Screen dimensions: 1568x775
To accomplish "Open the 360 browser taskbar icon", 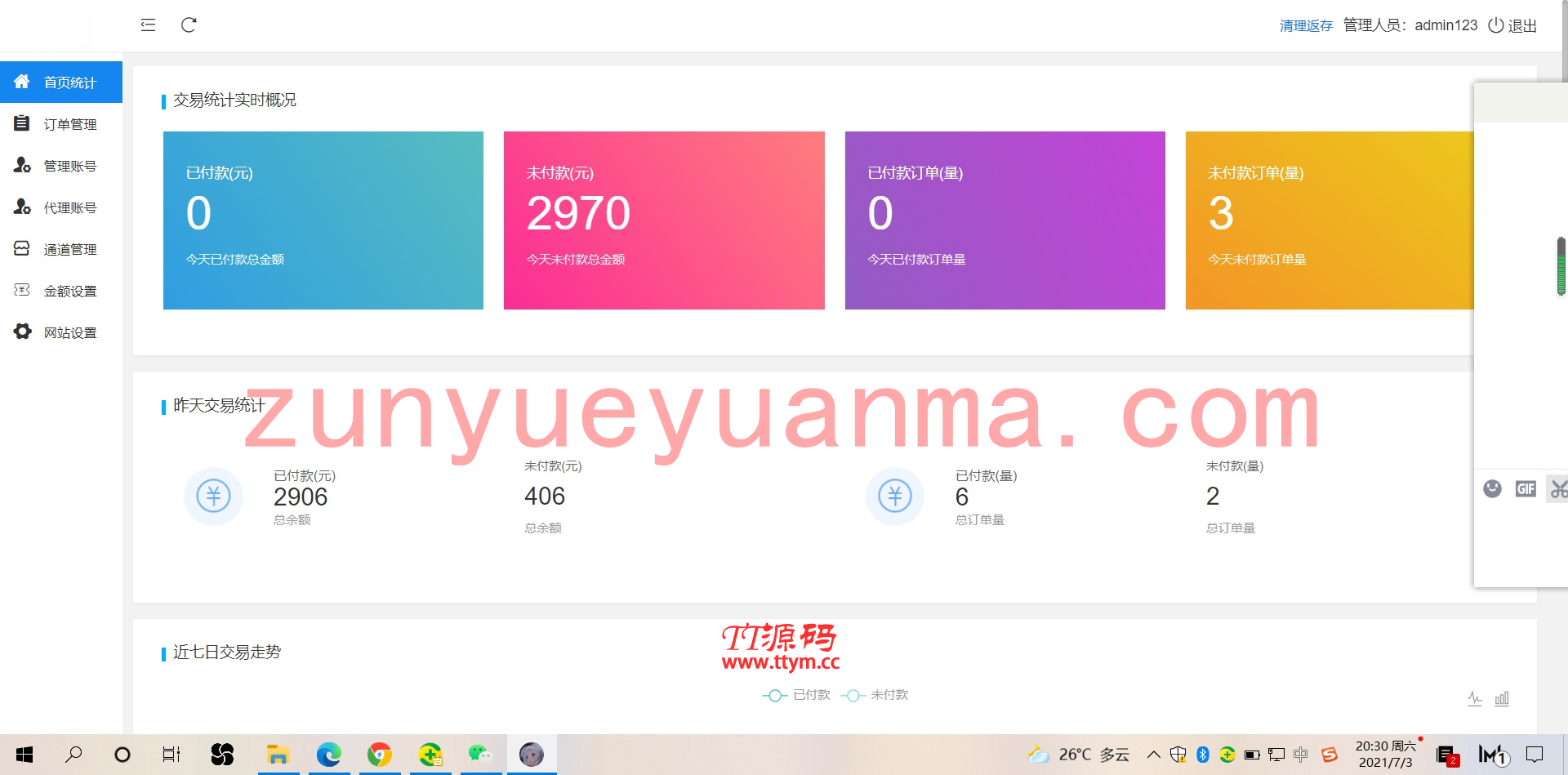I will click(430, 755).
